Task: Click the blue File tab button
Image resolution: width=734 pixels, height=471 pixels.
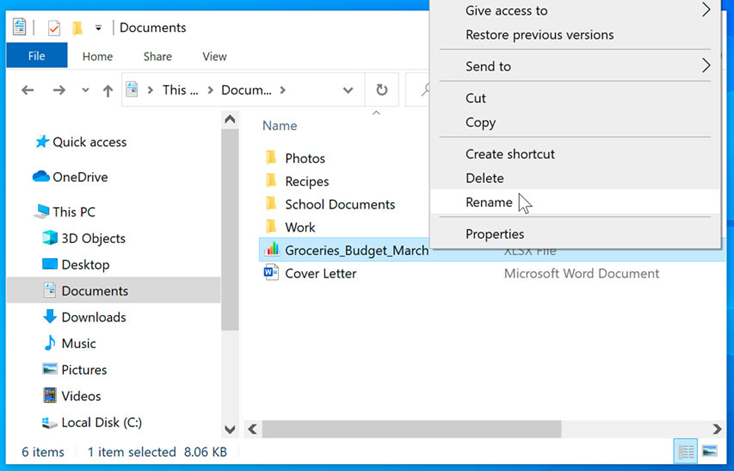Action: tap(37, 56)
